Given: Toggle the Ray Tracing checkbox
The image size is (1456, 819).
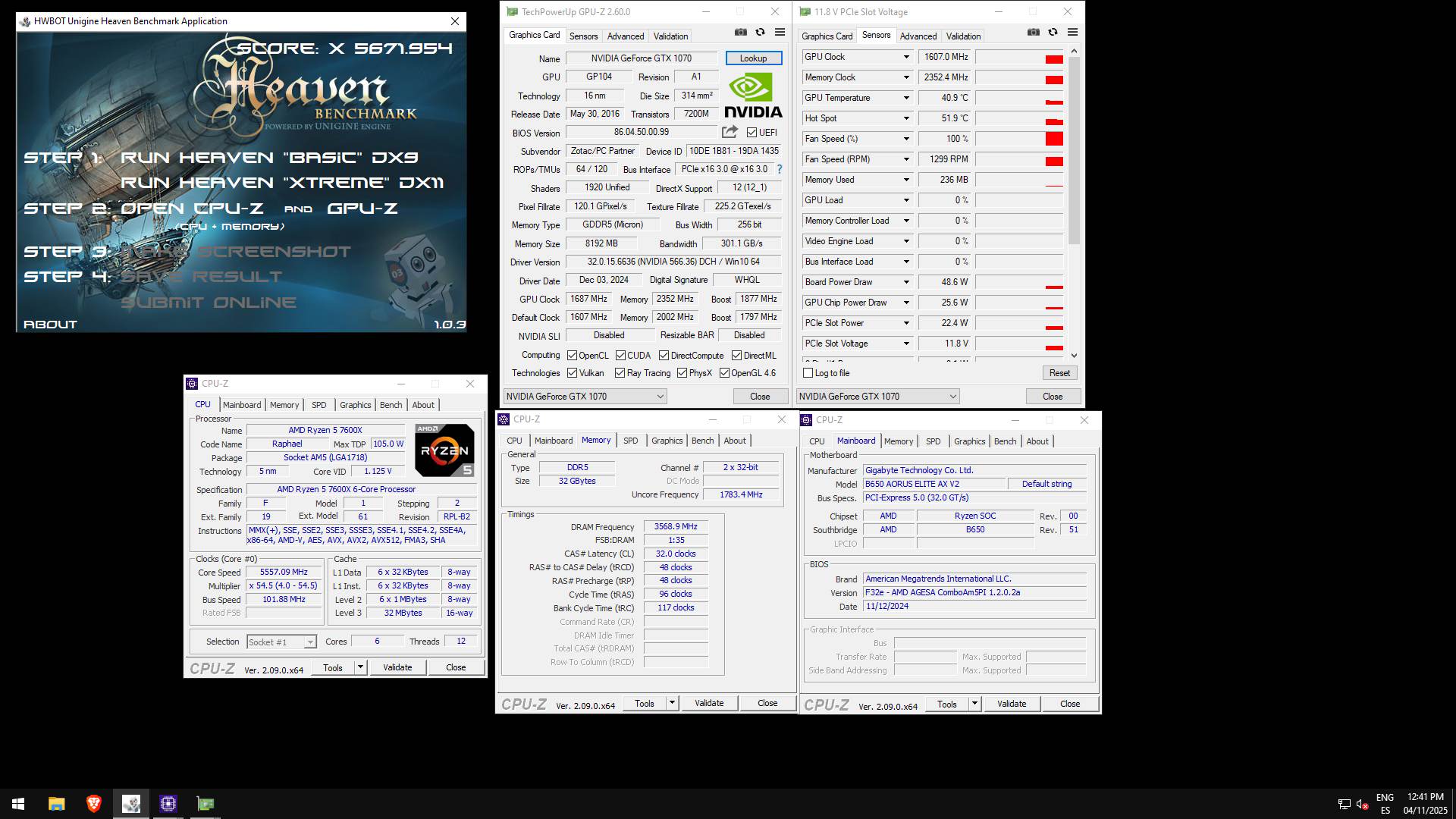Looking at the screenshot, I should 620,373.
